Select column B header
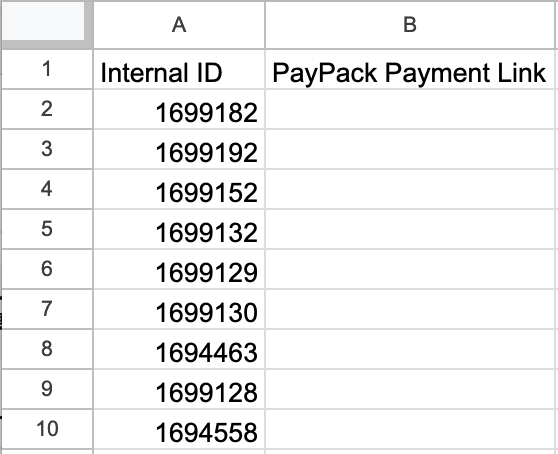The width and height of the screenshot is (558, 454). pyautogui.click(x=410, y=25)
